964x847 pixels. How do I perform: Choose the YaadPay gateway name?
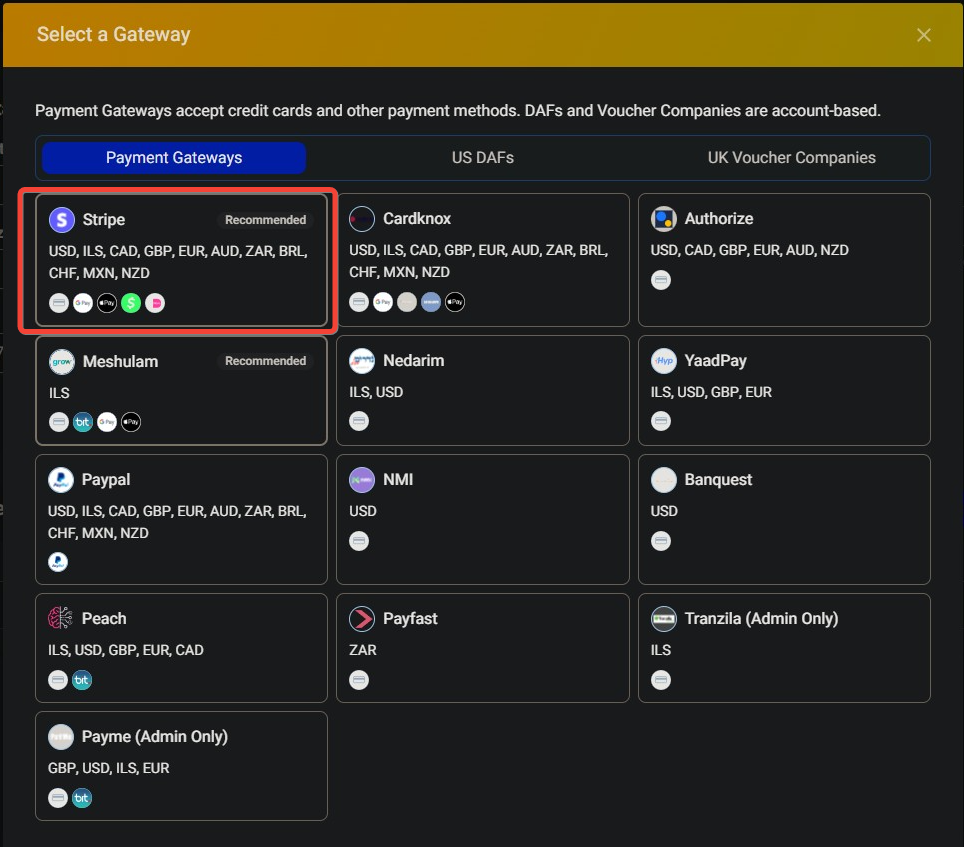(716, 361)
